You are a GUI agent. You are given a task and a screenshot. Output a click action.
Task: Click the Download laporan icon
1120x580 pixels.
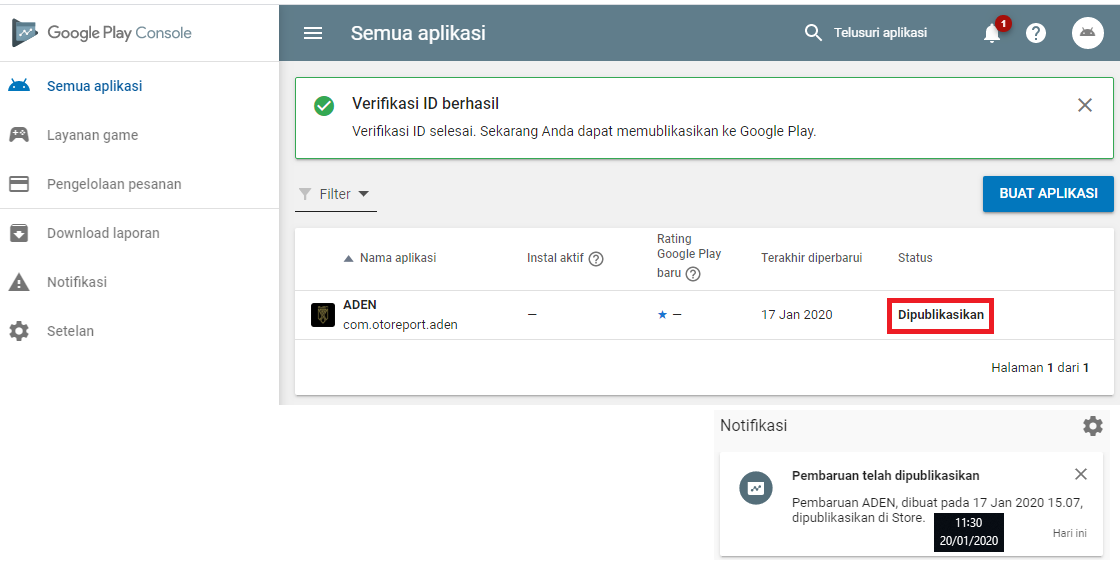coord(19,233)
